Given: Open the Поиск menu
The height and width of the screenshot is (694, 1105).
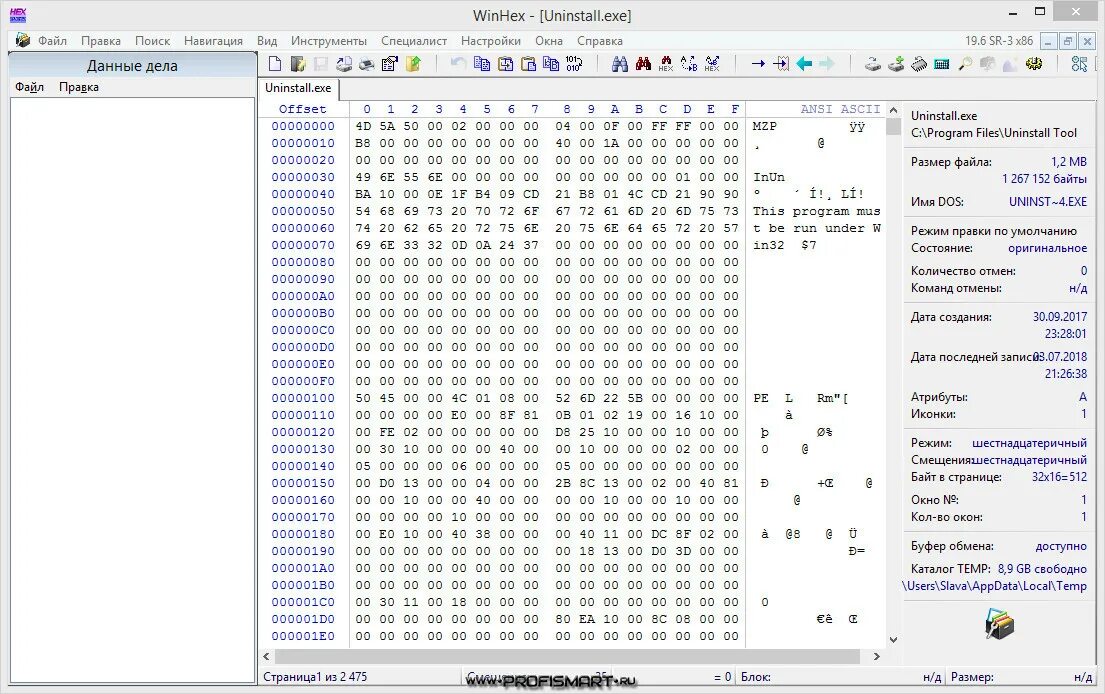Looking at the screenshot, I should click(x=152, y=41).
